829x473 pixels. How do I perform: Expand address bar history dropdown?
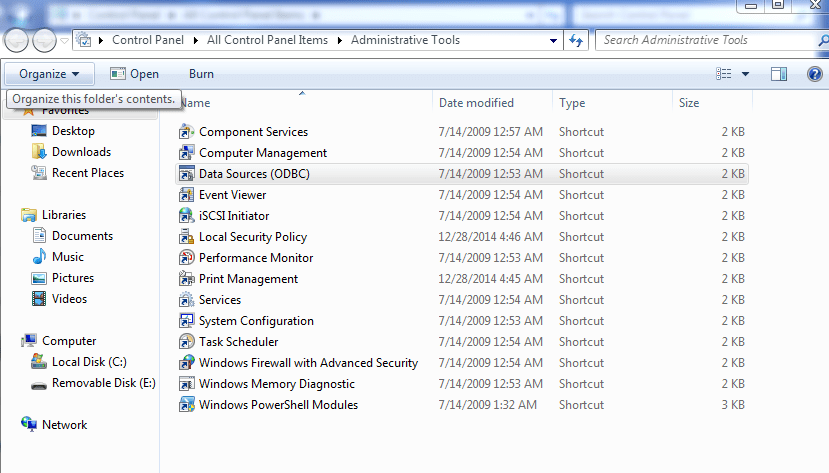(553, 40)
